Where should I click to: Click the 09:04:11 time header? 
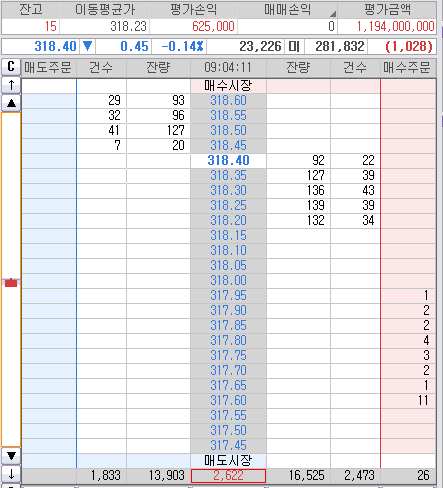click(x=228, y=68)
